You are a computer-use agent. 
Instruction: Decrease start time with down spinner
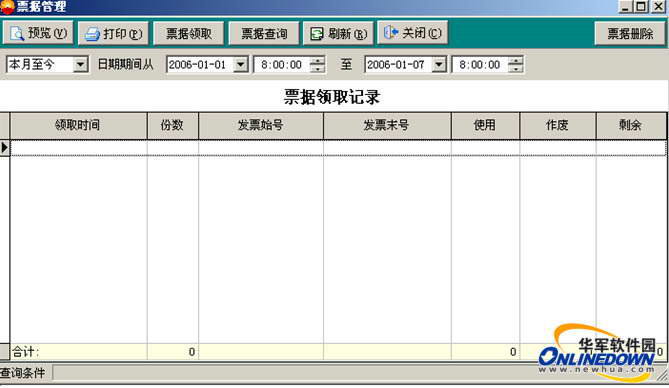(317, 69)
